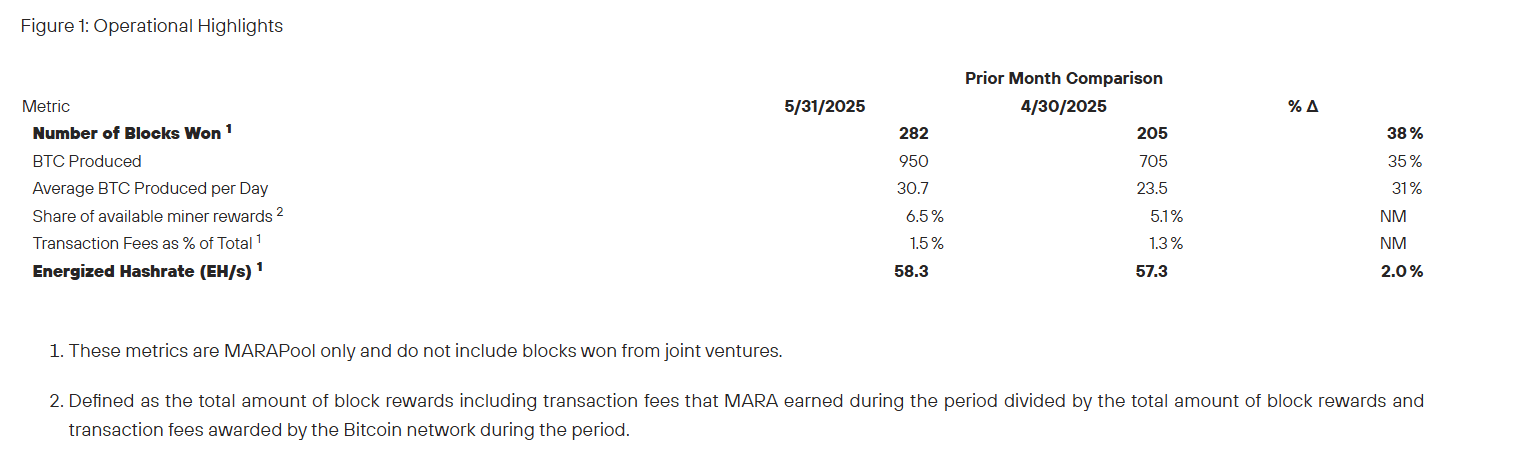
Task: Click the 282 blocks won value
Action: [x=913, y=133]
